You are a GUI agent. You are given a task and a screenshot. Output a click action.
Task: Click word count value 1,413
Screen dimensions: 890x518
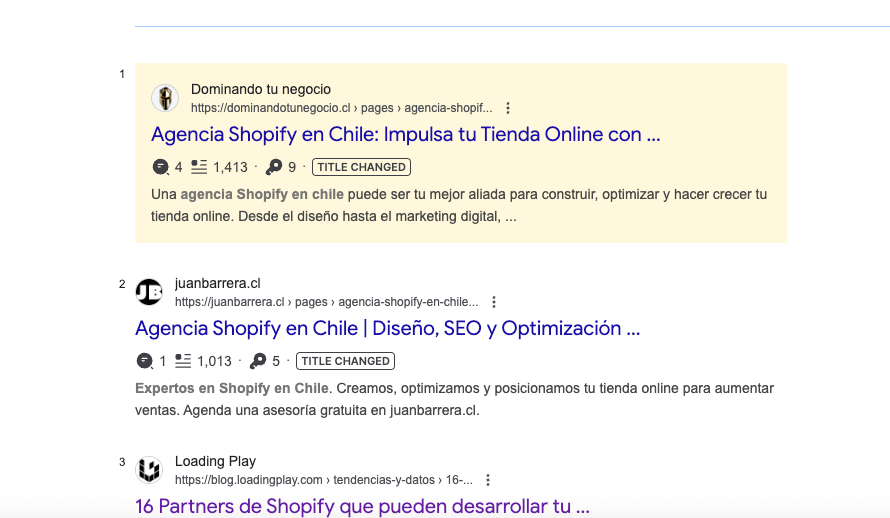[x=230, y=167]
